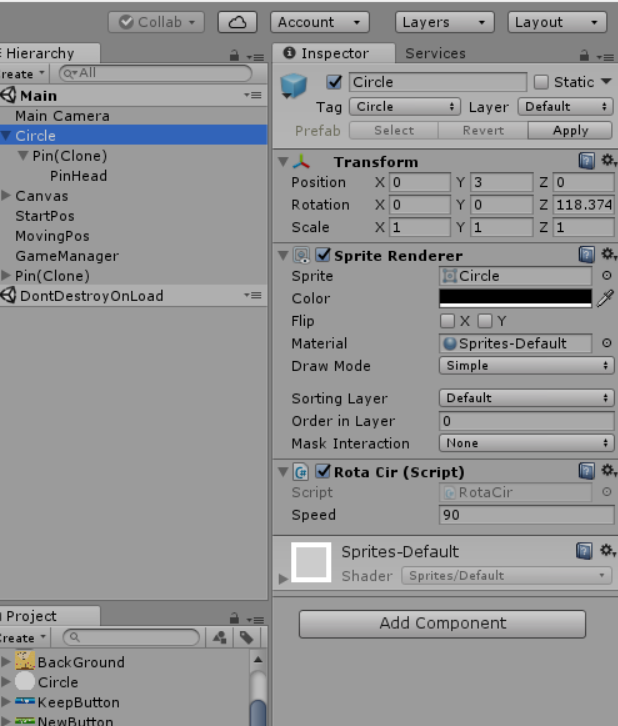Enable the Static checkbox
Image resolution: width=618 pixels, height=726 pixels.
541,82
